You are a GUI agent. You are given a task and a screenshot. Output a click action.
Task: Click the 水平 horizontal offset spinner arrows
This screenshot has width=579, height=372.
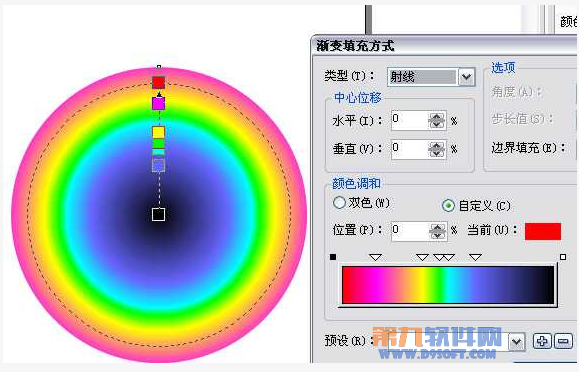click(437, 120)
